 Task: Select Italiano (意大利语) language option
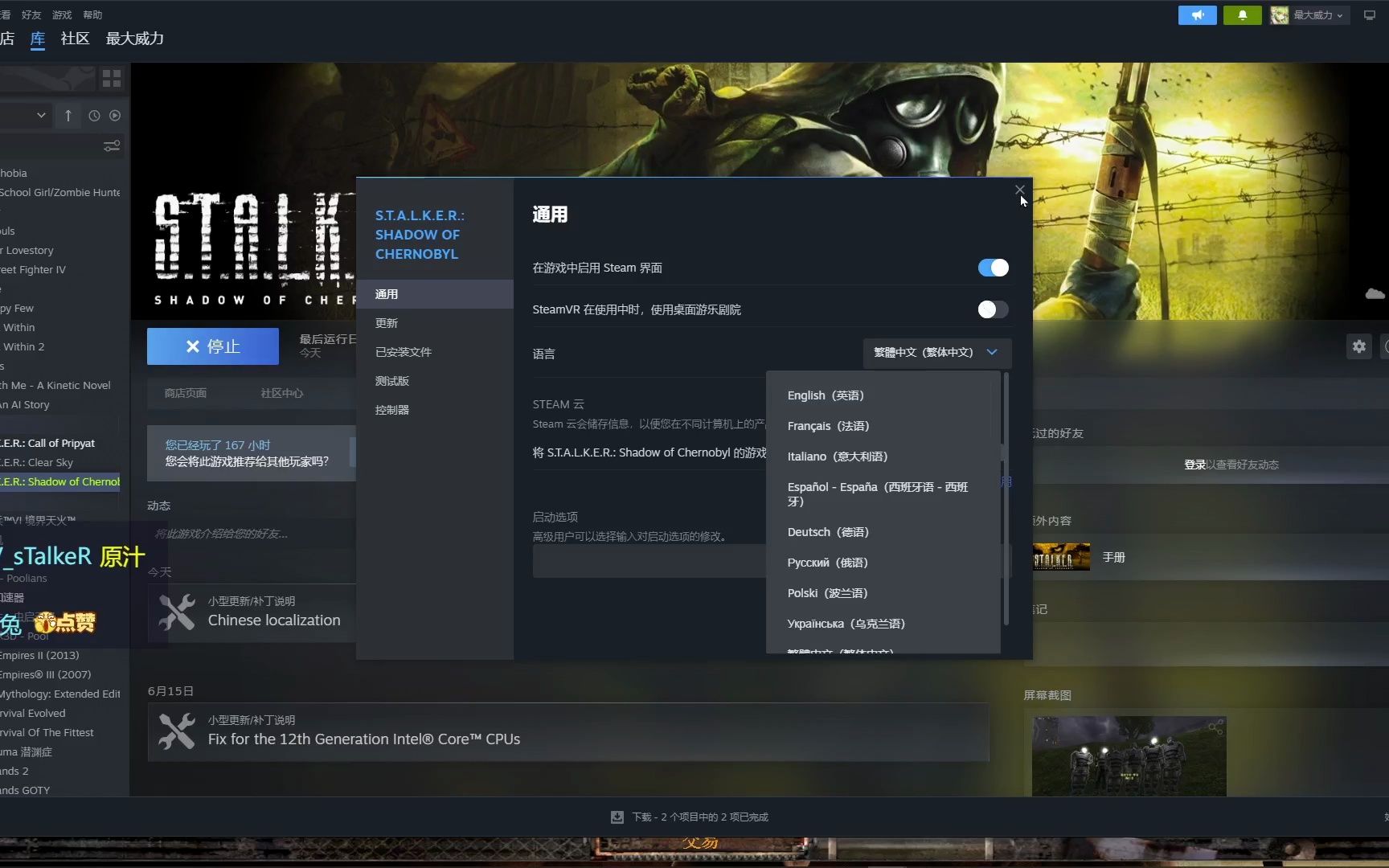click(x=882, y=457)
